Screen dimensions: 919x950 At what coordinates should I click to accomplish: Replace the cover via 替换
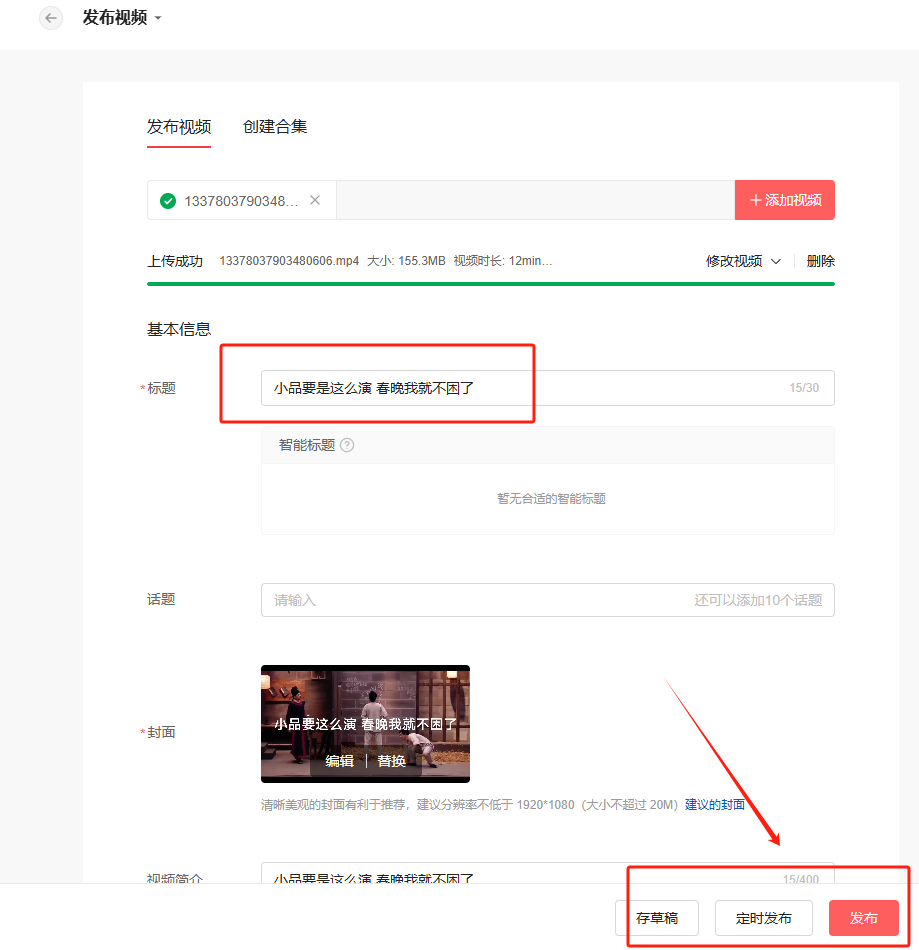pyautogui.click(x=391, y=761)
